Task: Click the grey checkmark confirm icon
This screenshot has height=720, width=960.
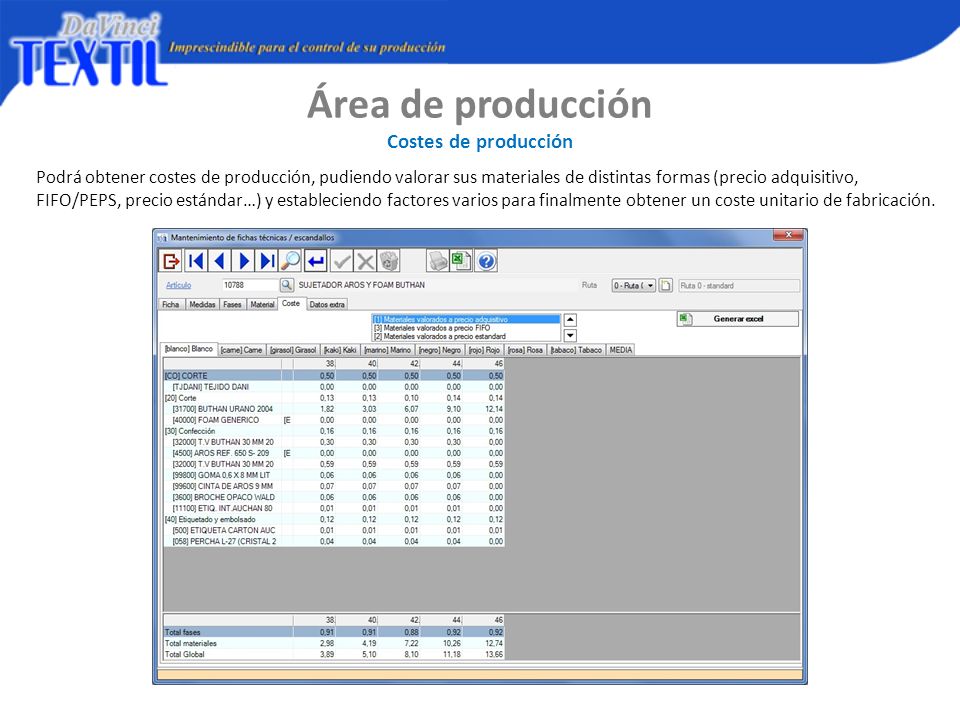Action: pyautogui.click(x=342, y=261)
